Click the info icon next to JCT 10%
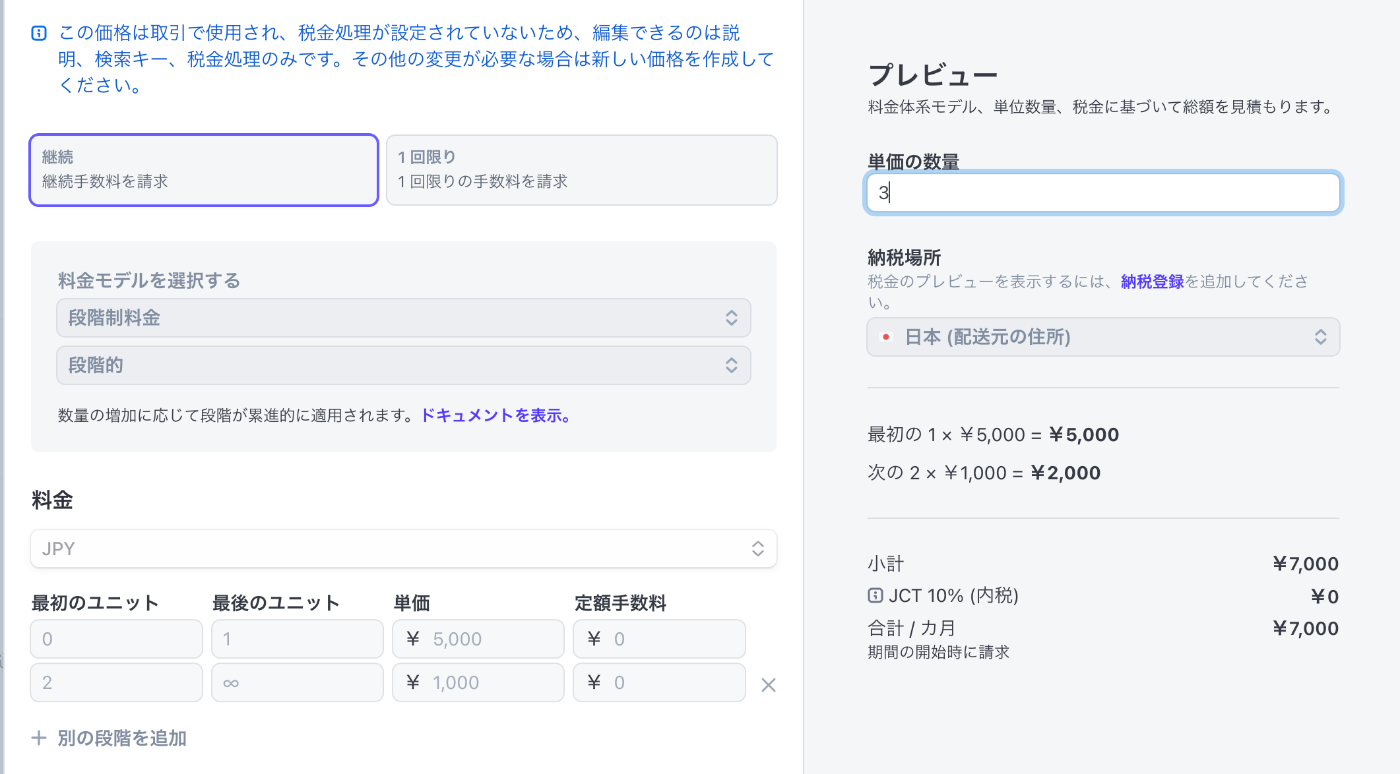1400x774 pixels. (x=875, y=596)
